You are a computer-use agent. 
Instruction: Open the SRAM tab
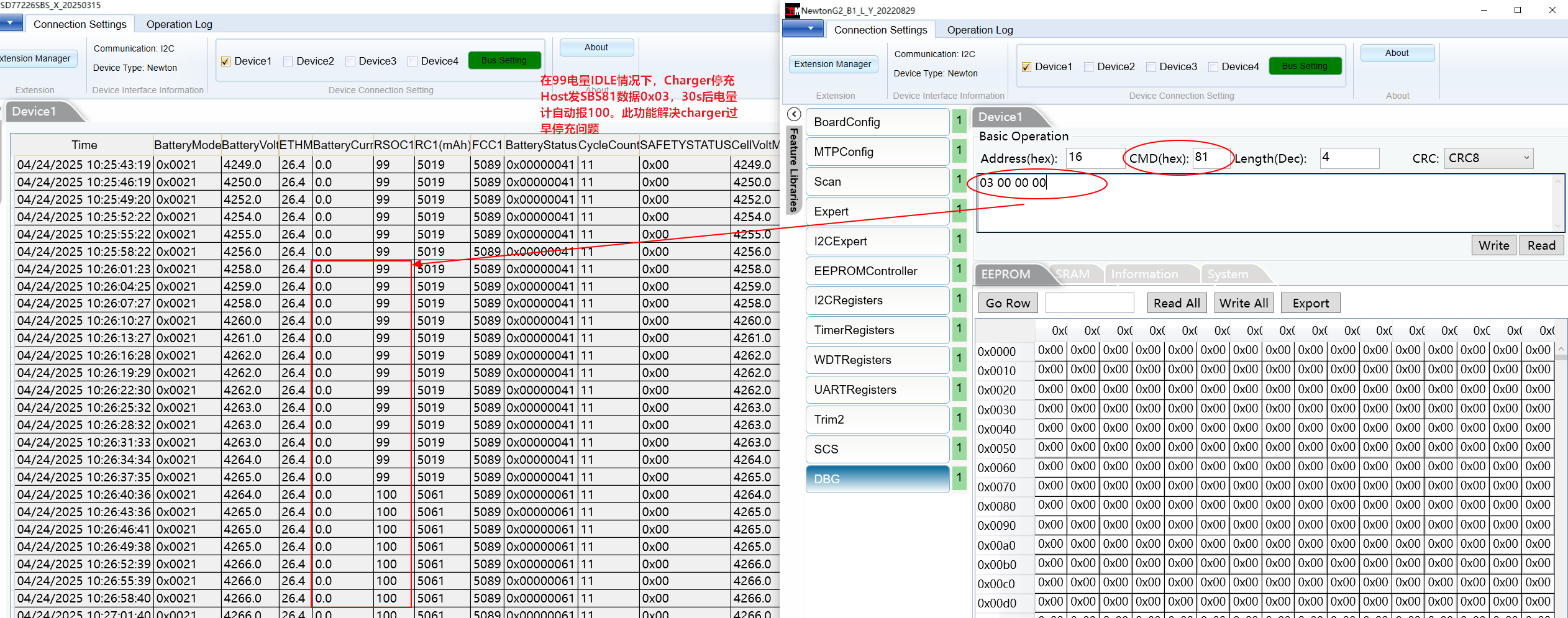pyautogui.click(x=1075, y=274)
